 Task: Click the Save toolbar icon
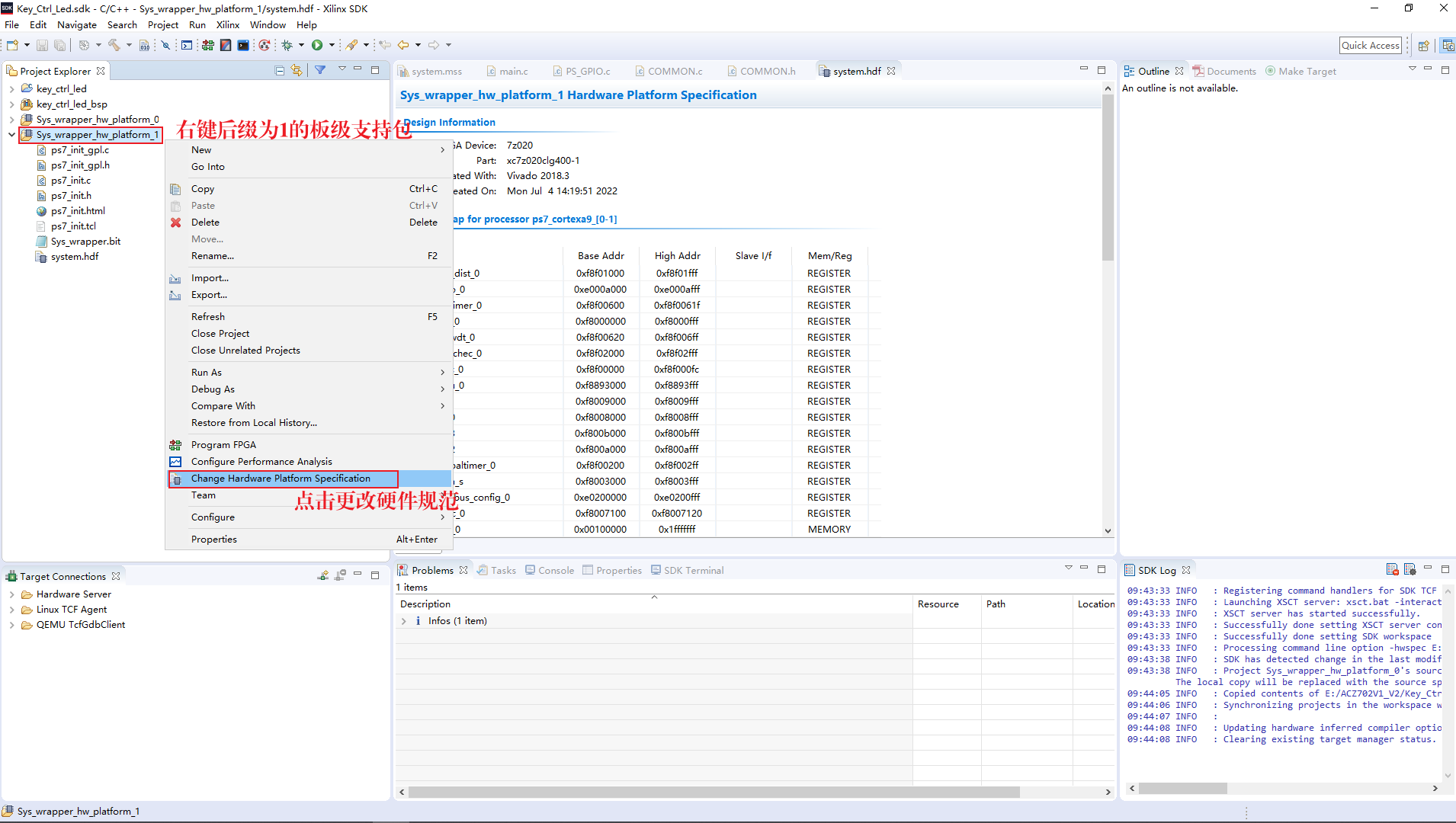(x=42, y=45)
